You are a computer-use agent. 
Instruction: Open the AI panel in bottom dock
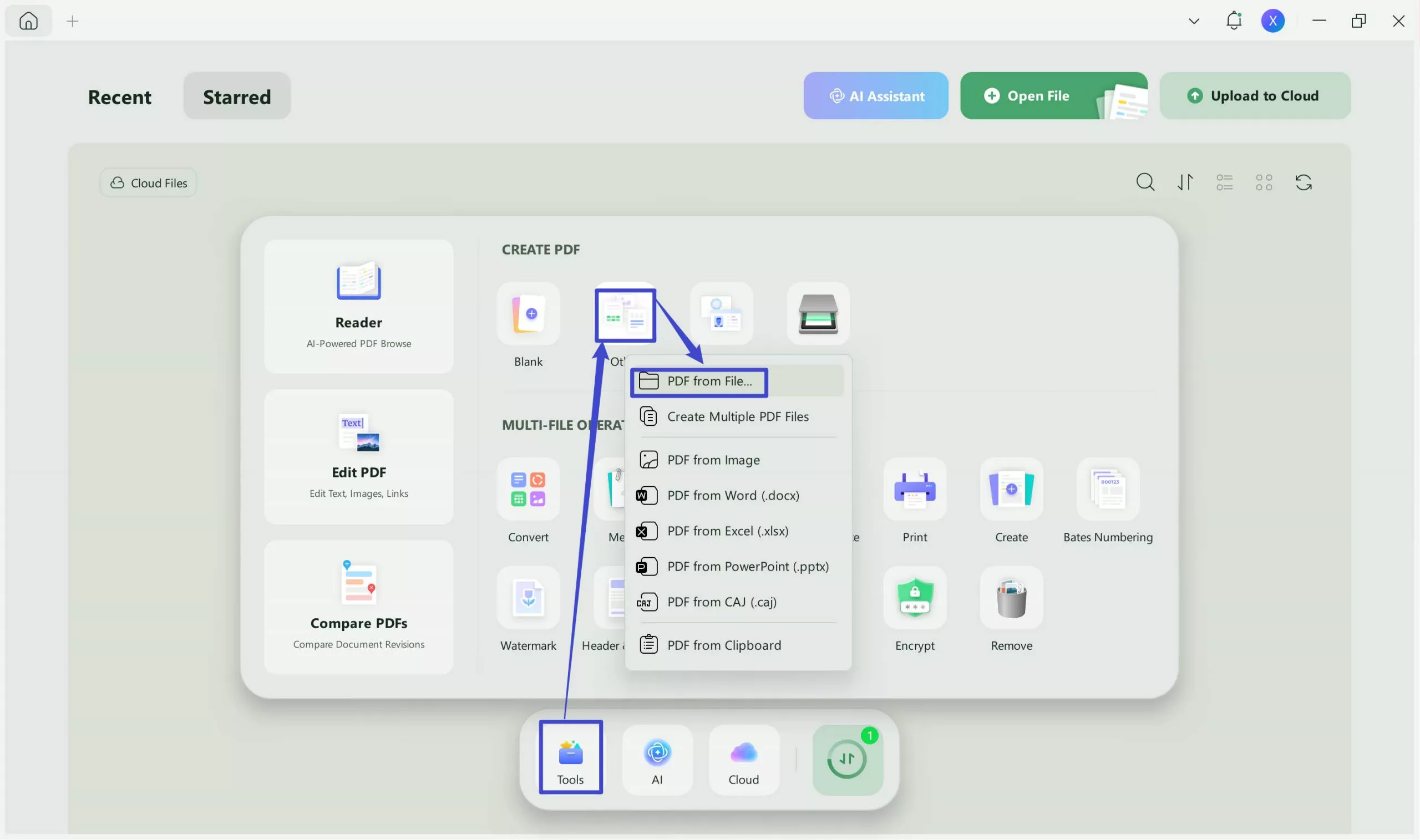tap(657, 758)
